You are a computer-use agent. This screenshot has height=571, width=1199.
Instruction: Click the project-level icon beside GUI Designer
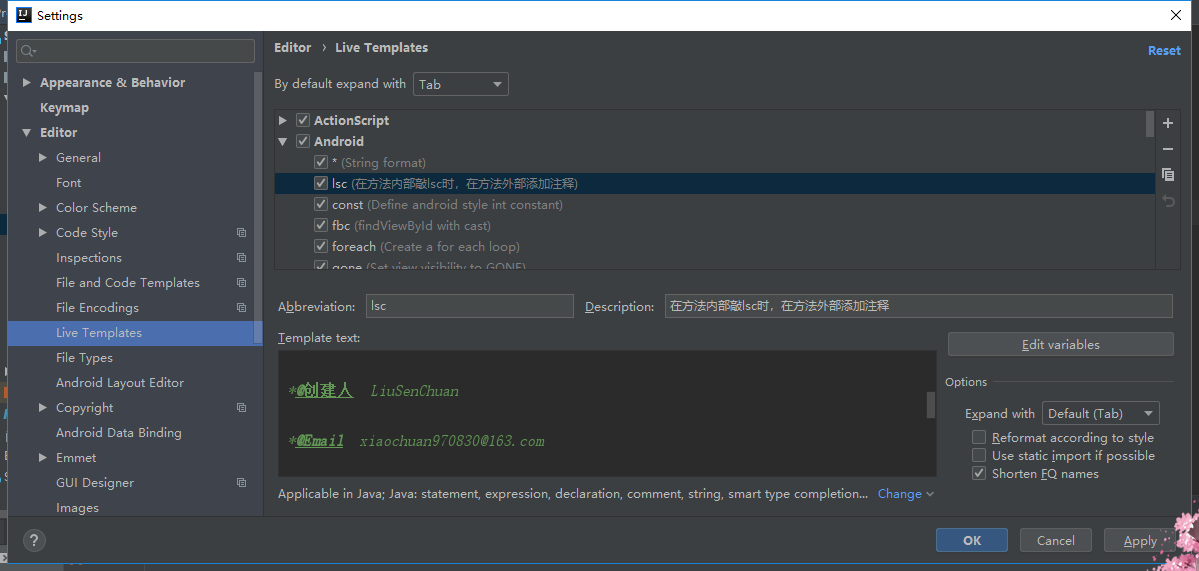click(x=242, y=482)
